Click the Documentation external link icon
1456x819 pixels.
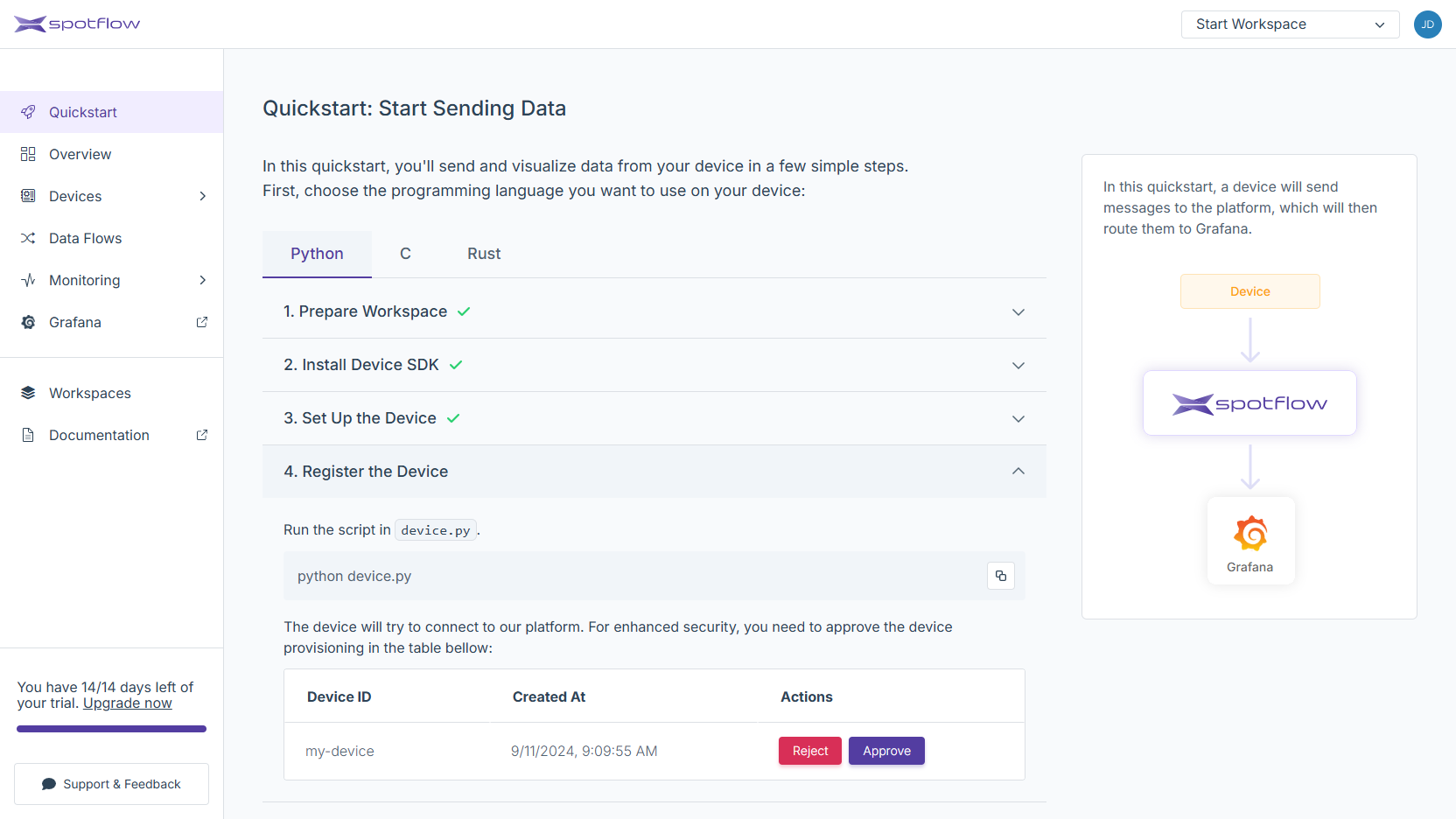[202, 435]
